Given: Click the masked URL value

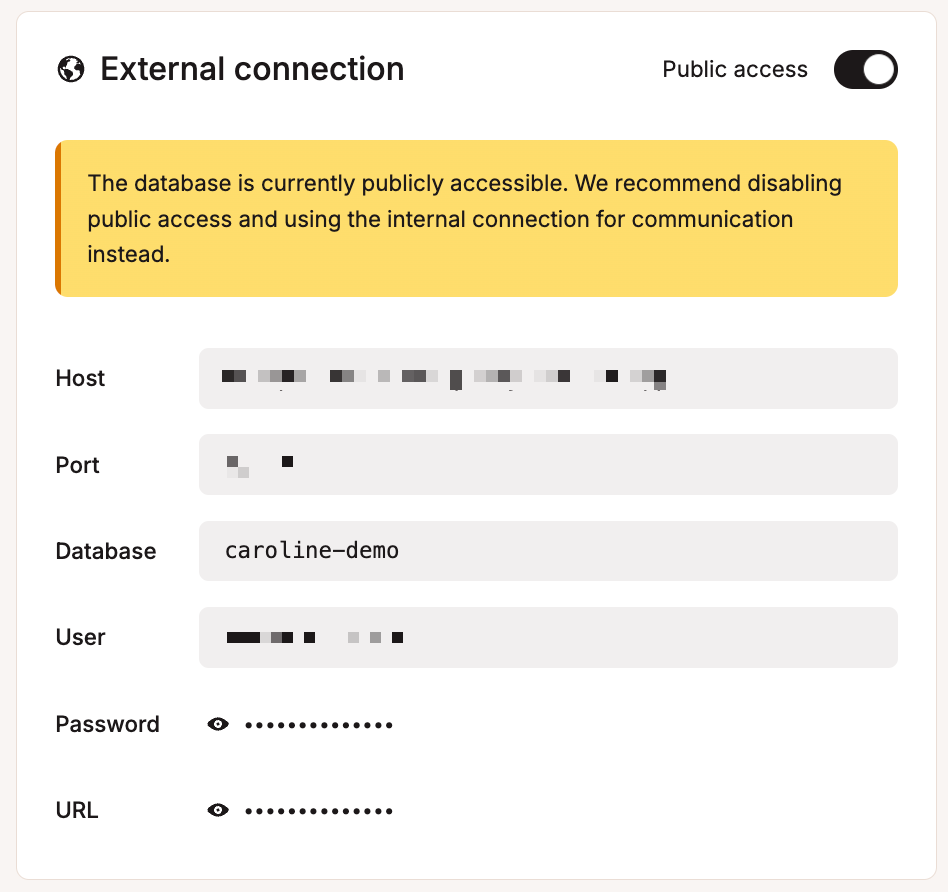Looking at the screenshot, I should point(318,810).
